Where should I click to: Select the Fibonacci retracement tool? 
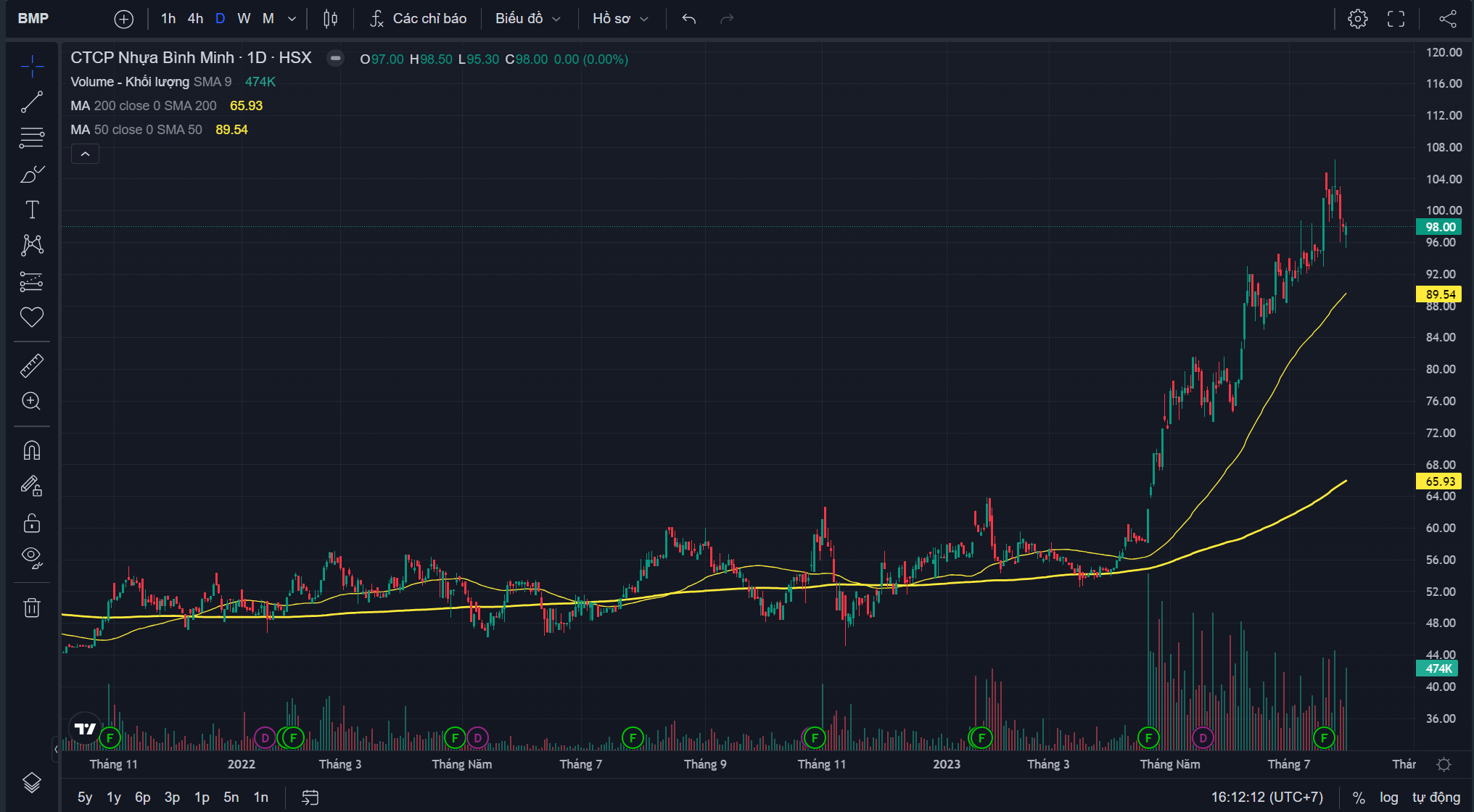(32, 138)
